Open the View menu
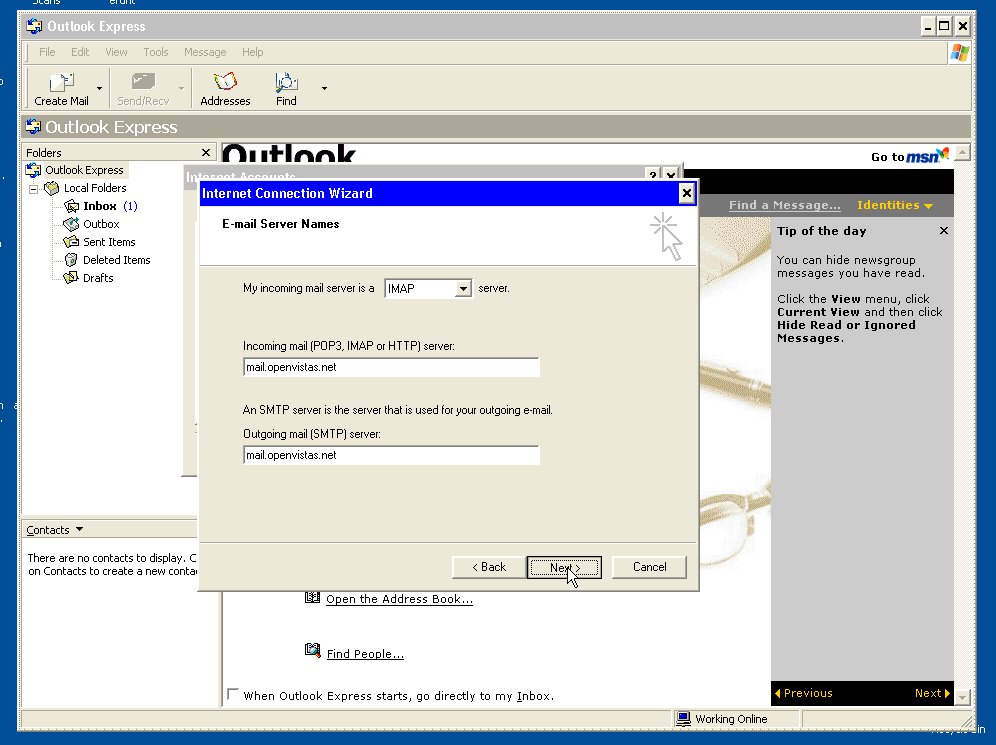This screenshot has height=745, width=996. 116,52
